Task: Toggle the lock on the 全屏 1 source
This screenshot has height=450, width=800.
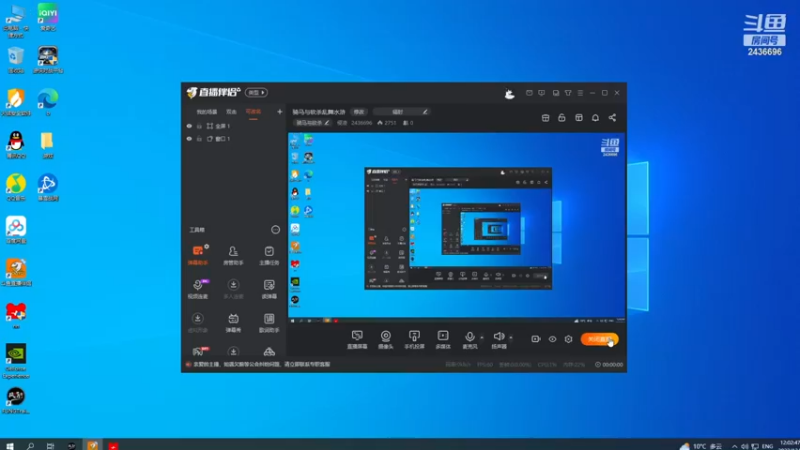Action: click(x=199, y=126)
